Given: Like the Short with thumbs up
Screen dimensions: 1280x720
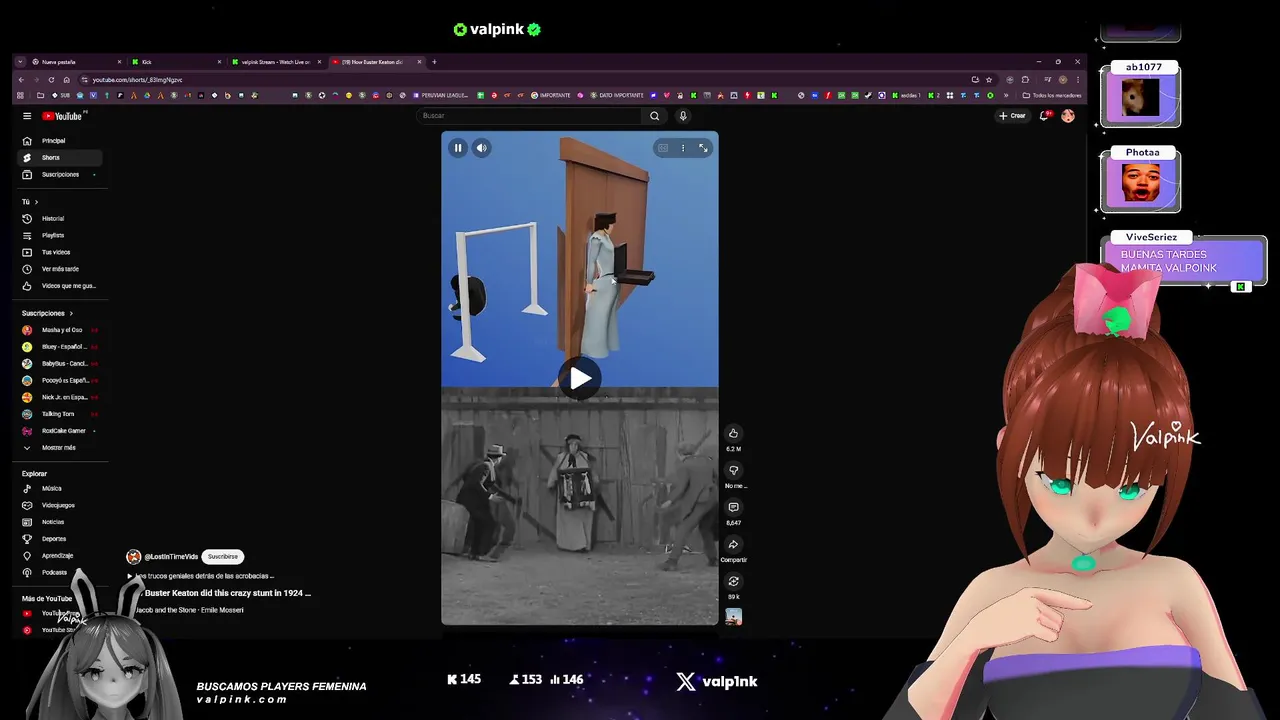Looking at the screenshot, I should click(x=733, y=433).
